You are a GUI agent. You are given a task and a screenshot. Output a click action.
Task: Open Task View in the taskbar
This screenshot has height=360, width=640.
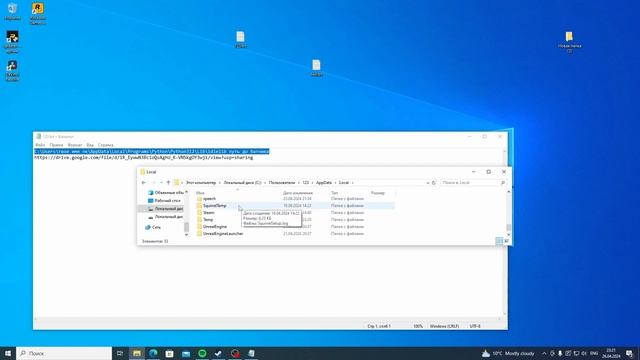(120, 353)
